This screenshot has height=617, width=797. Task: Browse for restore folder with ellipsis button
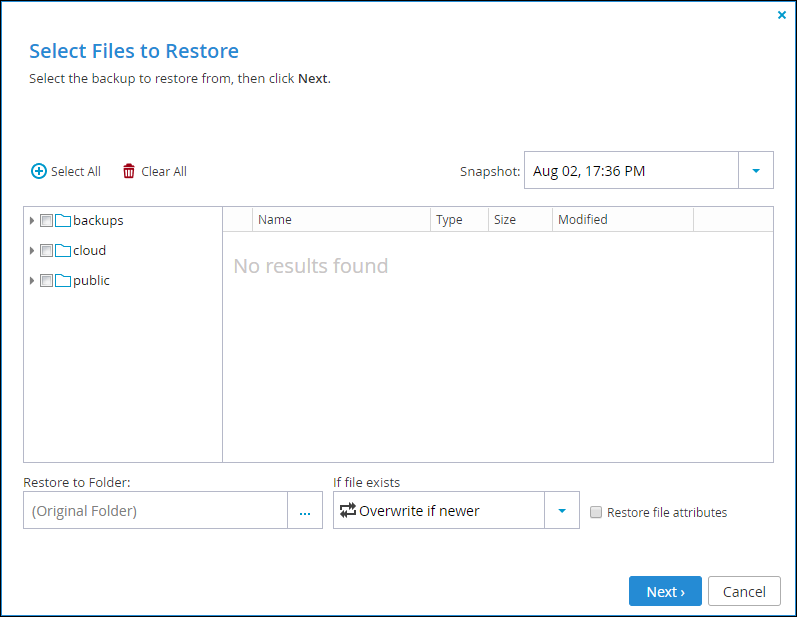coord(305,510)
